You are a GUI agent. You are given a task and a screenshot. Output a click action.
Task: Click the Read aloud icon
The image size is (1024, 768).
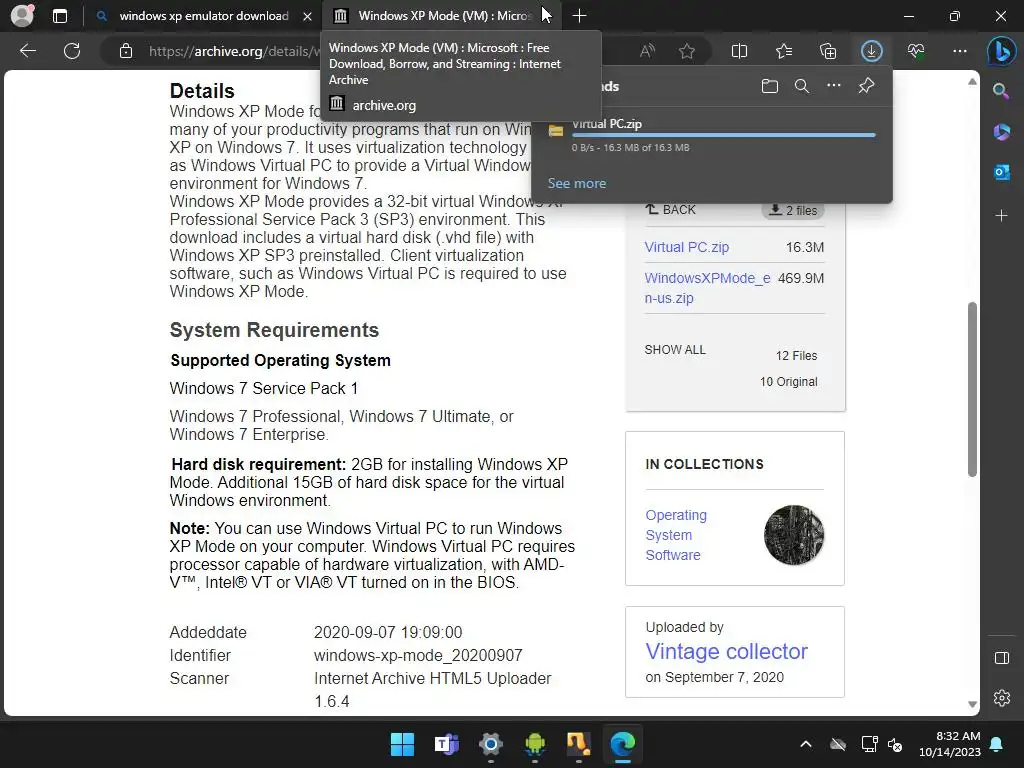[647, 51]
